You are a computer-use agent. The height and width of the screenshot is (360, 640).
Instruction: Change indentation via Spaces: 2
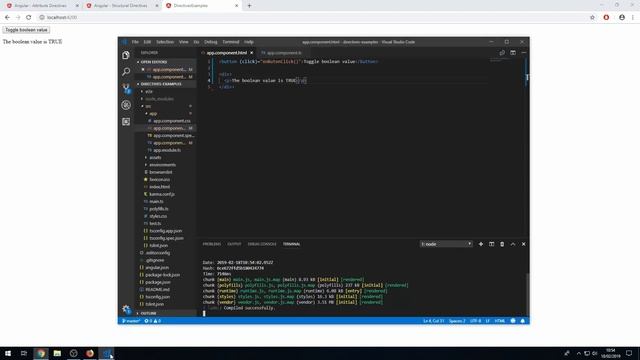[457, 321]
